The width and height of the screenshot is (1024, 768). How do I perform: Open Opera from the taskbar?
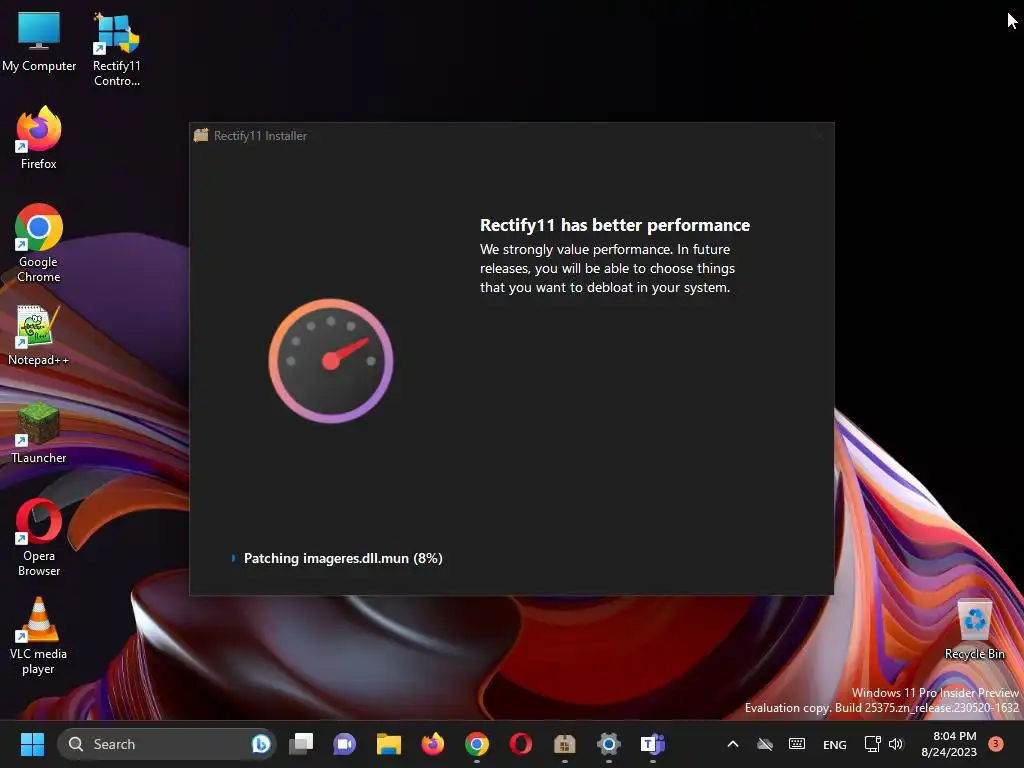click(x=520, y=744)
